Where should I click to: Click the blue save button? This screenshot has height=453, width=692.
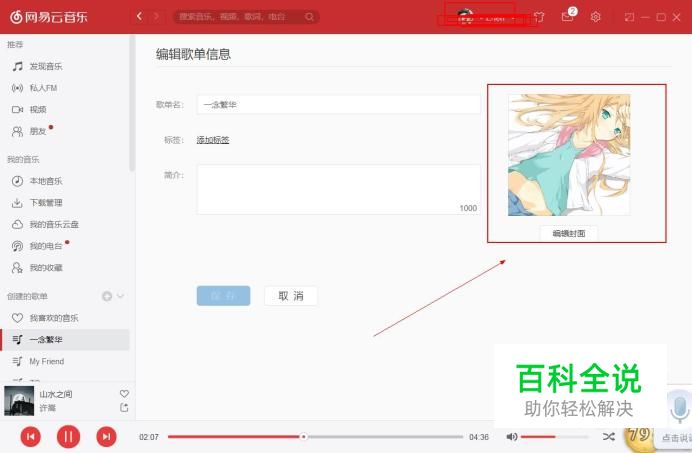(x=223, y=296)
